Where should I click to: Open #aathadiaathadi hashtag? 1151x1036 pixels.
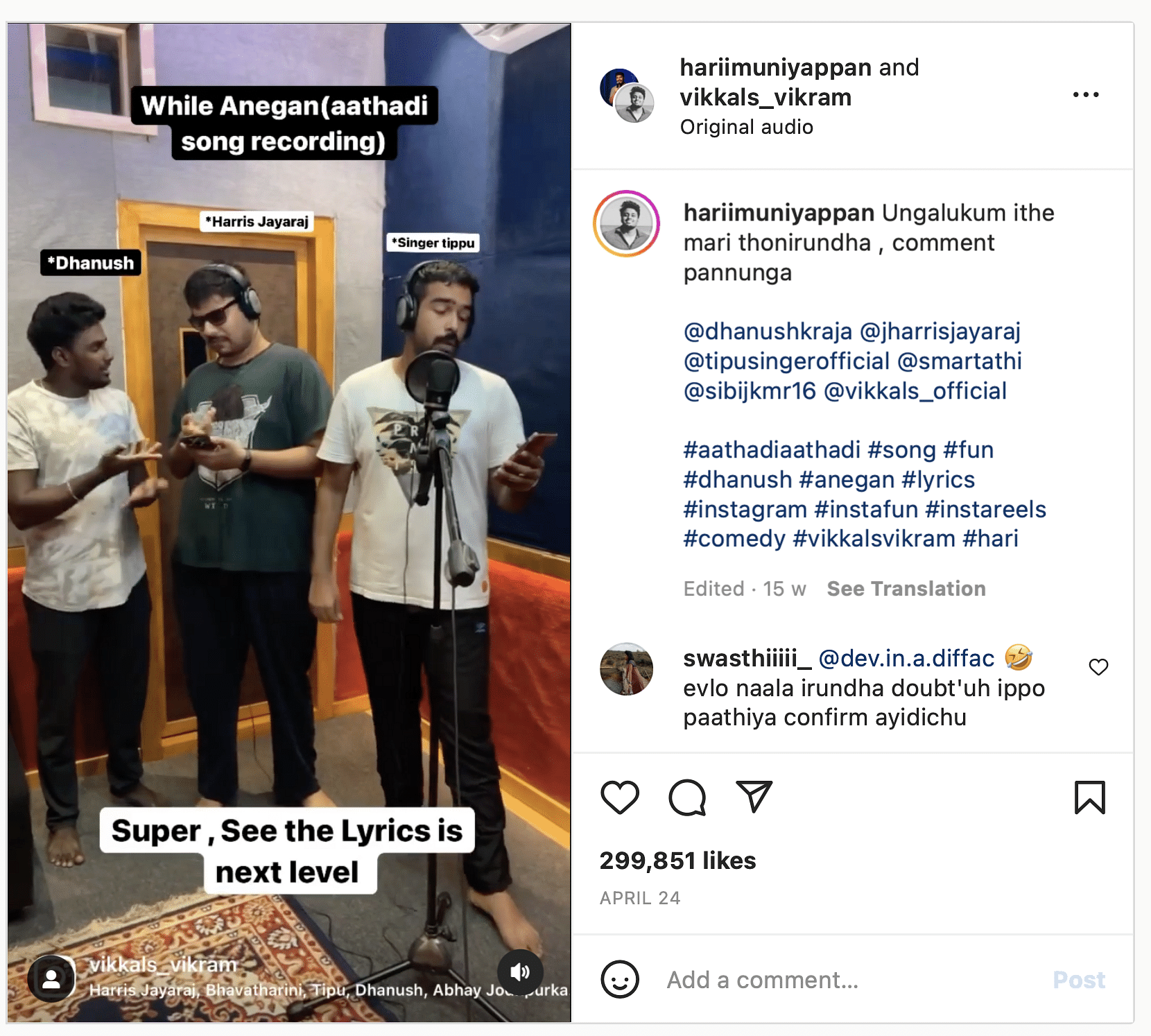pyautogui.click(x=772, y=450)
